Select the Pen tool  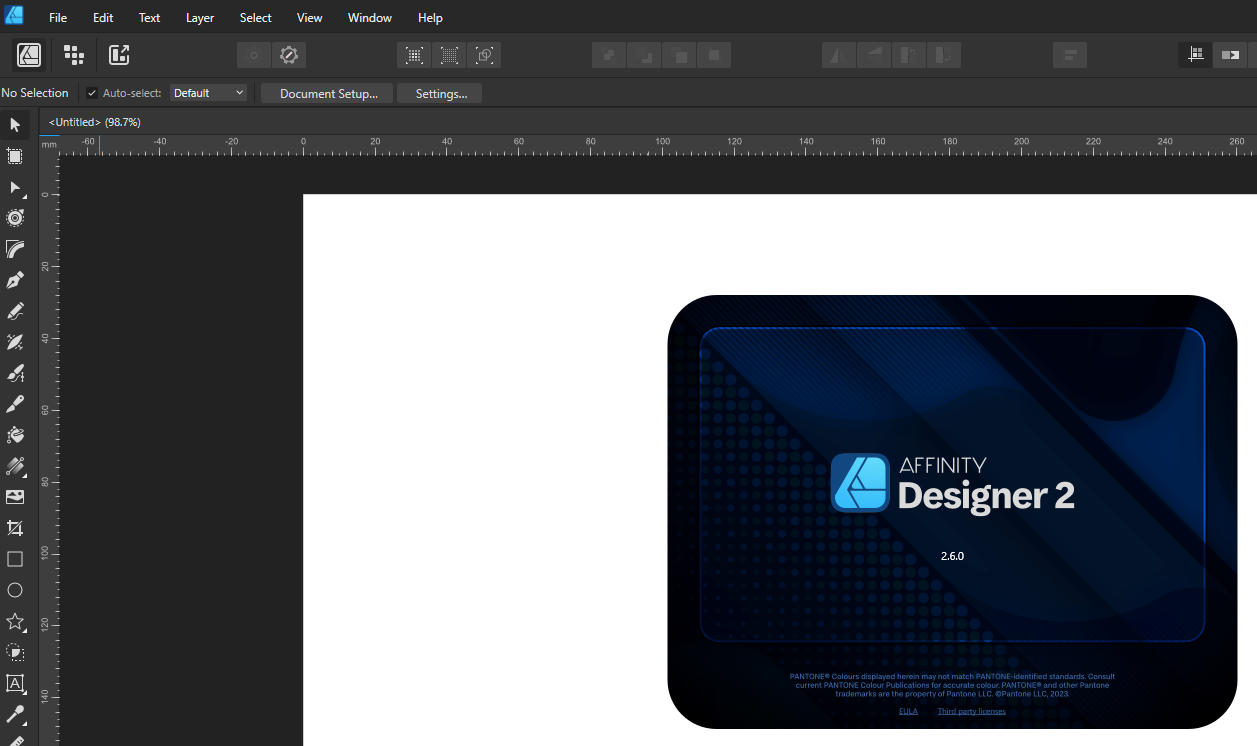[x=15, y=280]
